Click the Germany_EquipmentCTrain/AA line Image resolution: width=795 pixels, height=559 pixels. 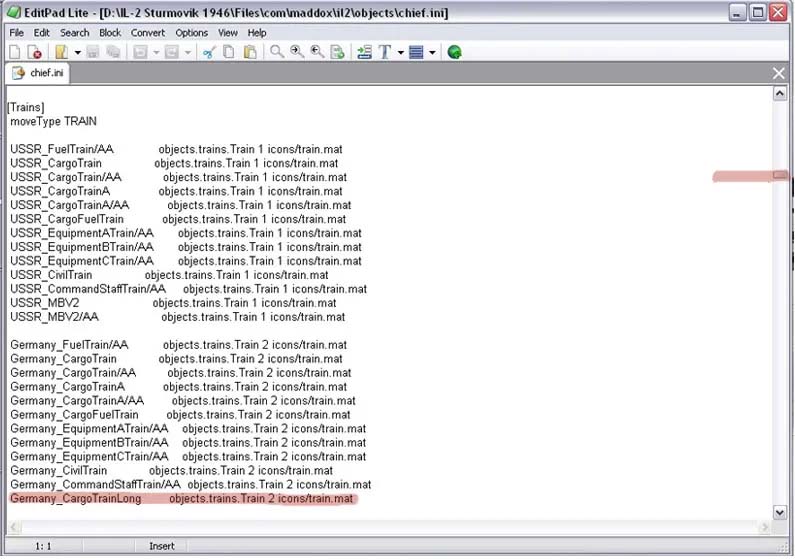pyautogui.click(x=188, y=456)
